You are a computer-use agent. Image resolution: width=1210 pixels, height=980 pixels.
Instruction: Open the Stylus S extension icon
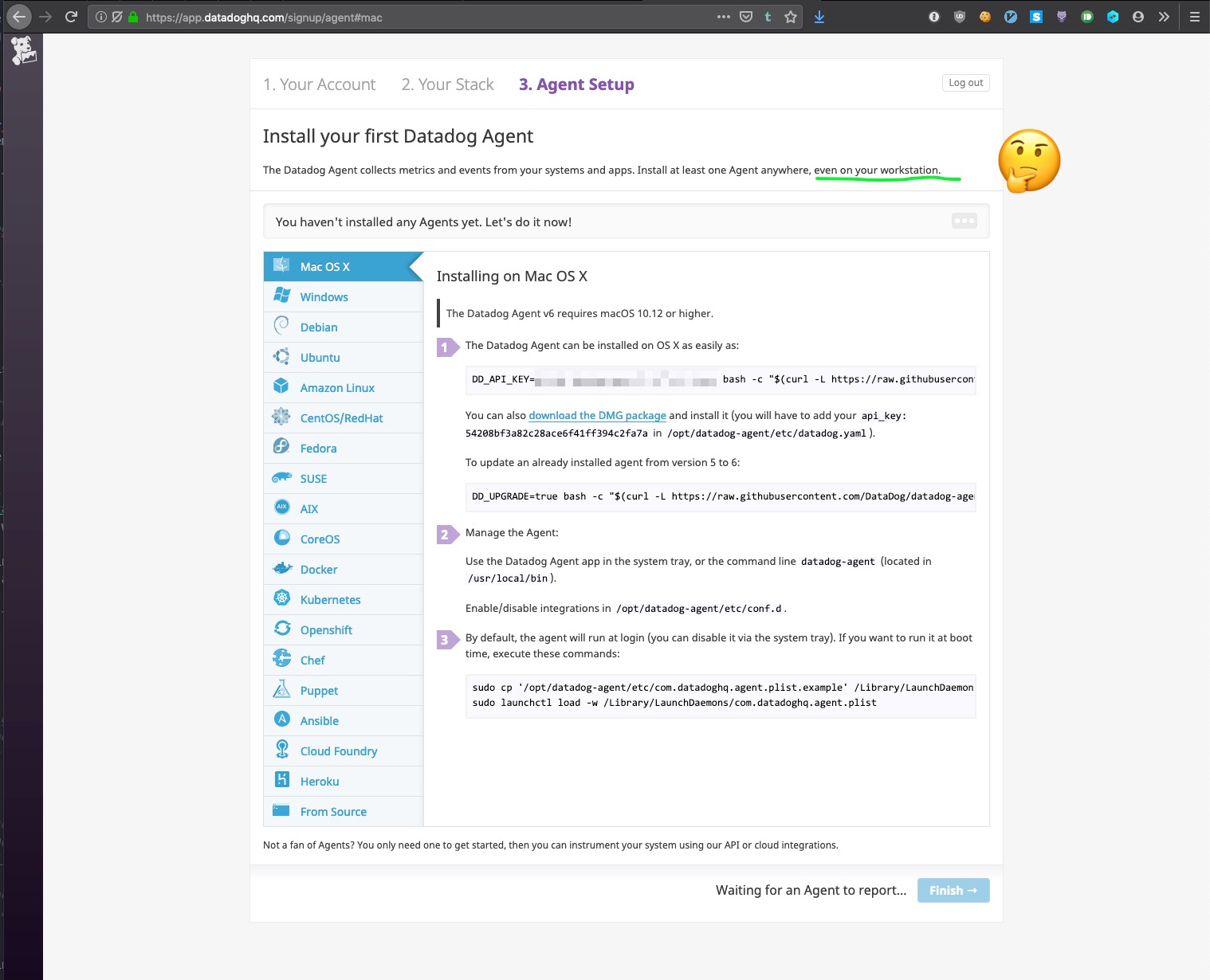coord(1036,17)
